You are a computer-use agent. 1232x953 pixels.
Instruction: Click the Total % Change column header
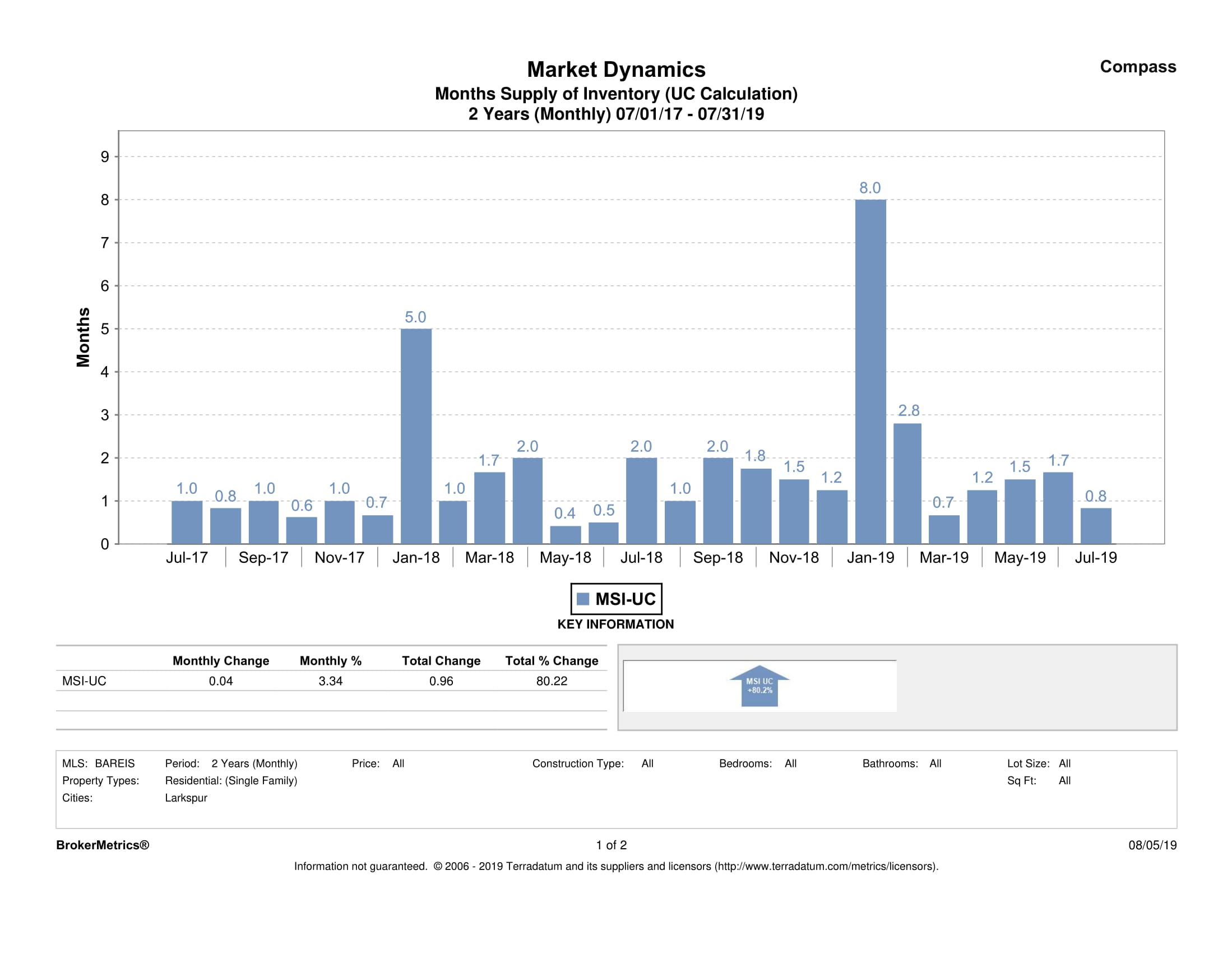pos(551,661)
